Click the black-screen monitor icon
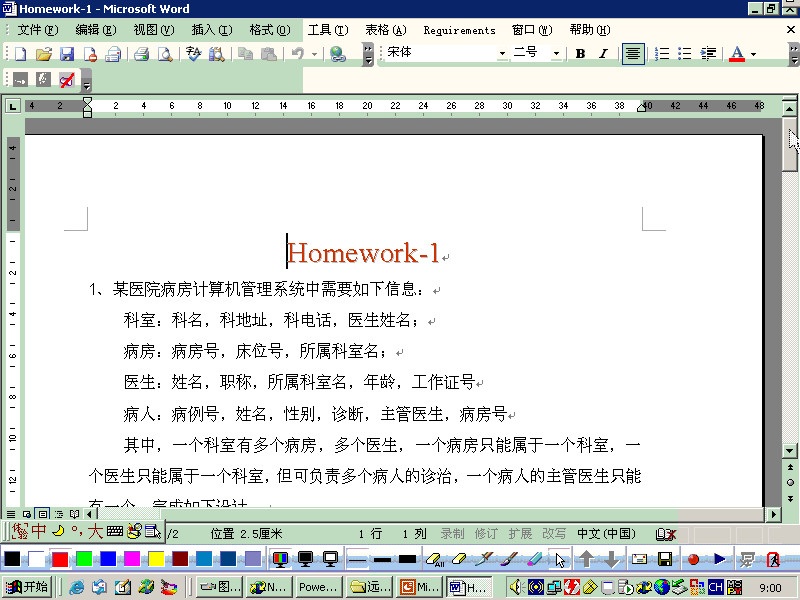This screenshot has height=600, width=800. tap(306, 559)
